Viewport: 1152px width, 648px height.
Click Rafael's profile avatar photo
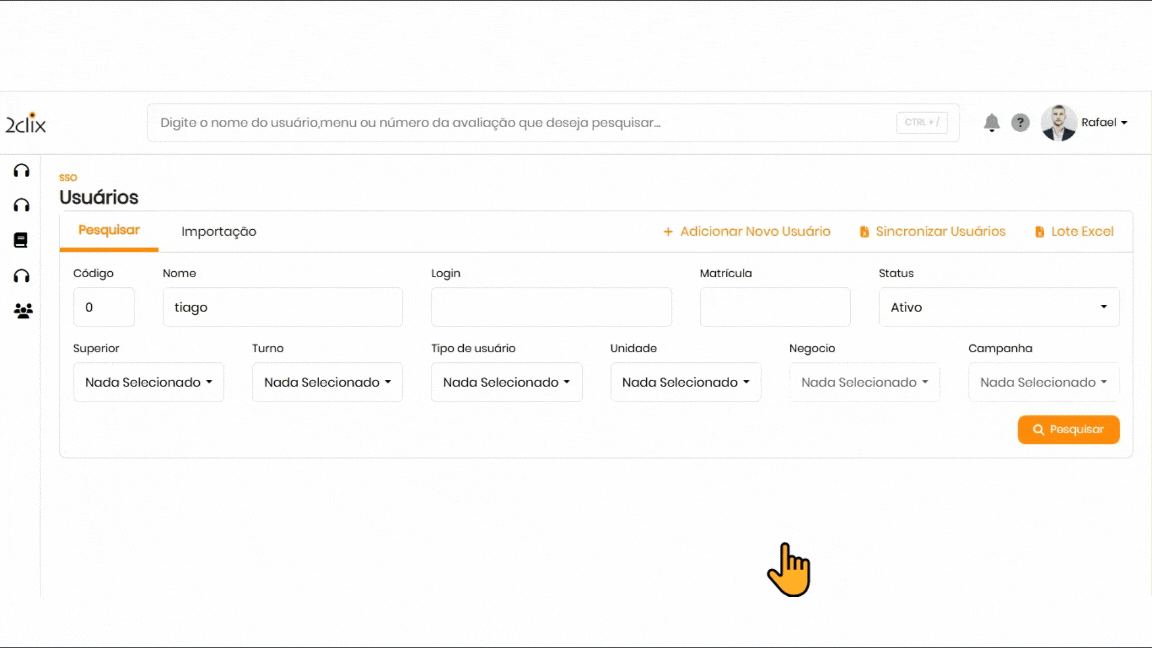1059,123
